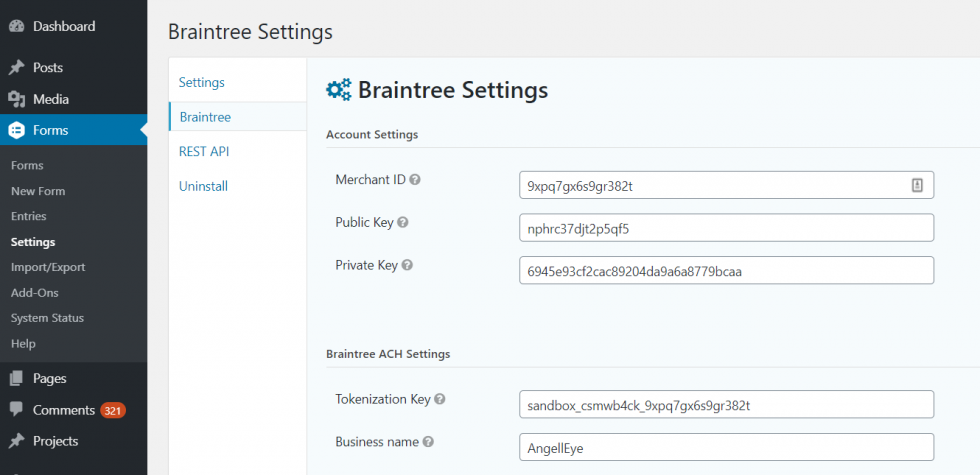Click the Public Key help icon

coord(403,223)
